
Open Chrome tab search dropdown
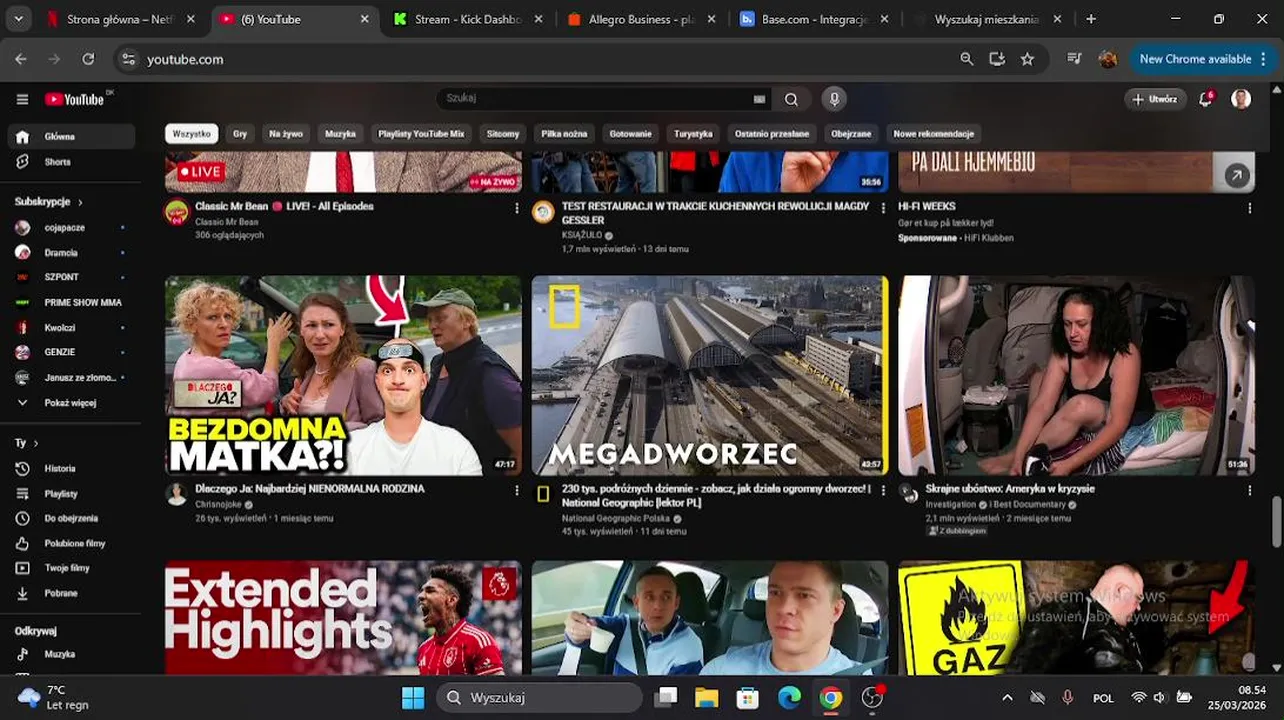(18, 19)
